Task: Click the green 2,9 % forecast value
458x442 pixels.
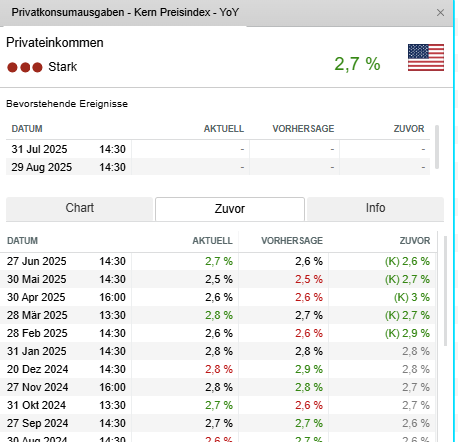Action: click(x=309, y=369)
